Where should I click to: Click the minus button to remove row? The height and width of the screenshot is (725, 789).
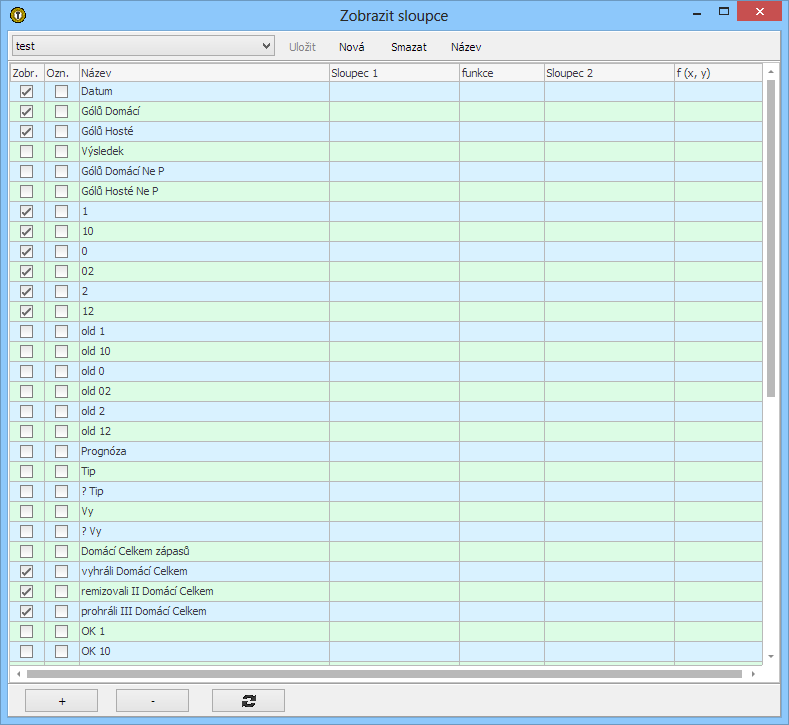(152, 700)
